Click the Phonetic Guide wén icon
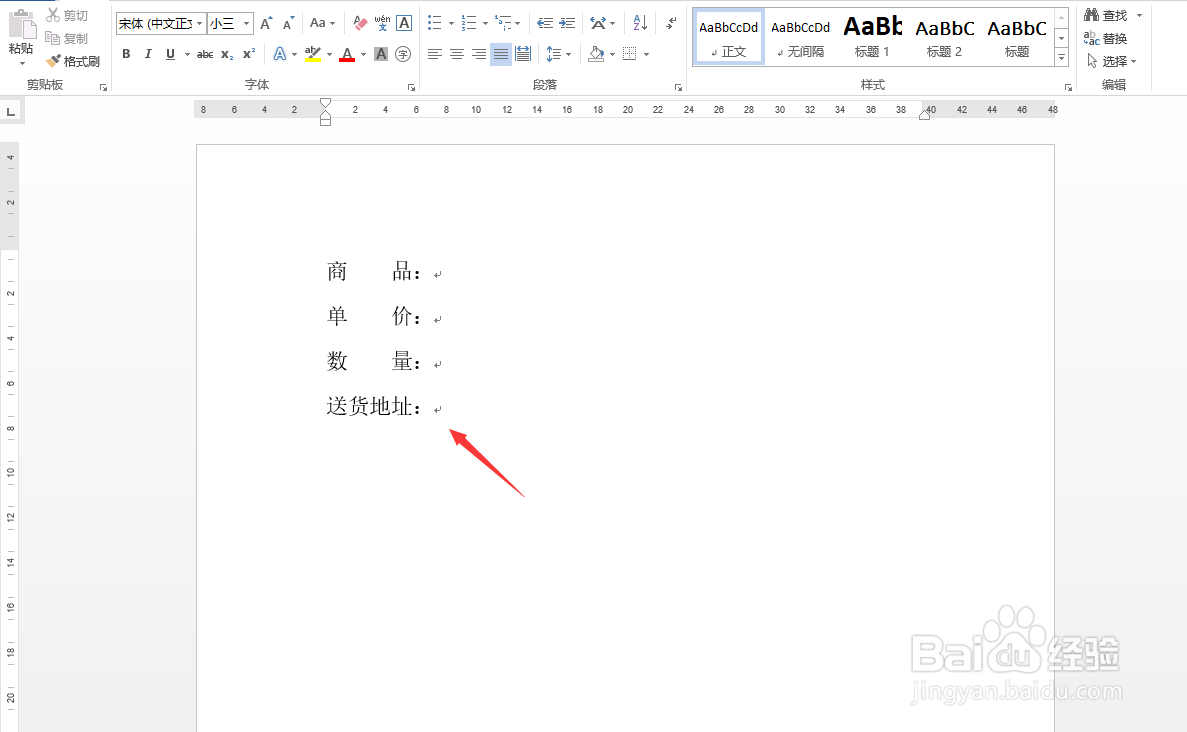Viewport: 1187px width, 732px height. tap(382, 23)
